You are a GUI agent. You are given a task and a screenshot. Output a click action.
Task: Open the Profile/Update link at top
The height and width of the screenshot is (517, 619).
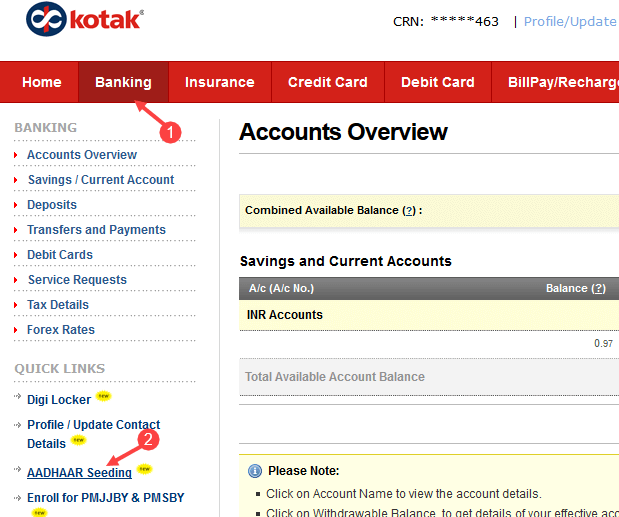coord(570,21)
